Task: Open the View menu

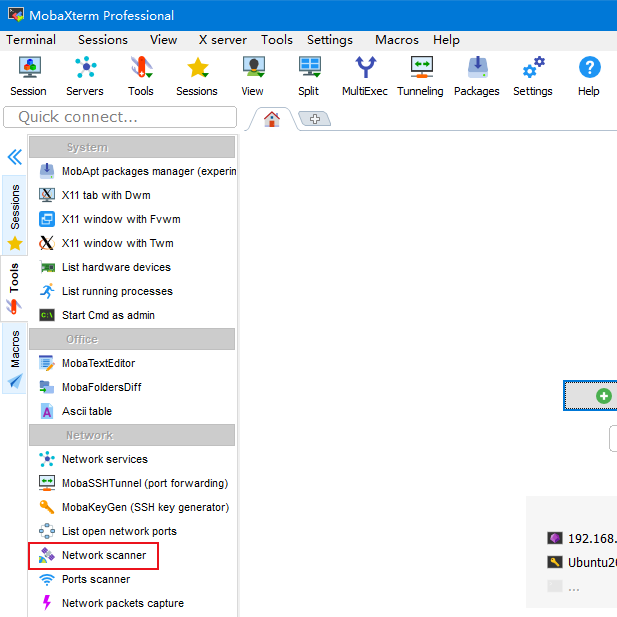Action: [163, 40]
